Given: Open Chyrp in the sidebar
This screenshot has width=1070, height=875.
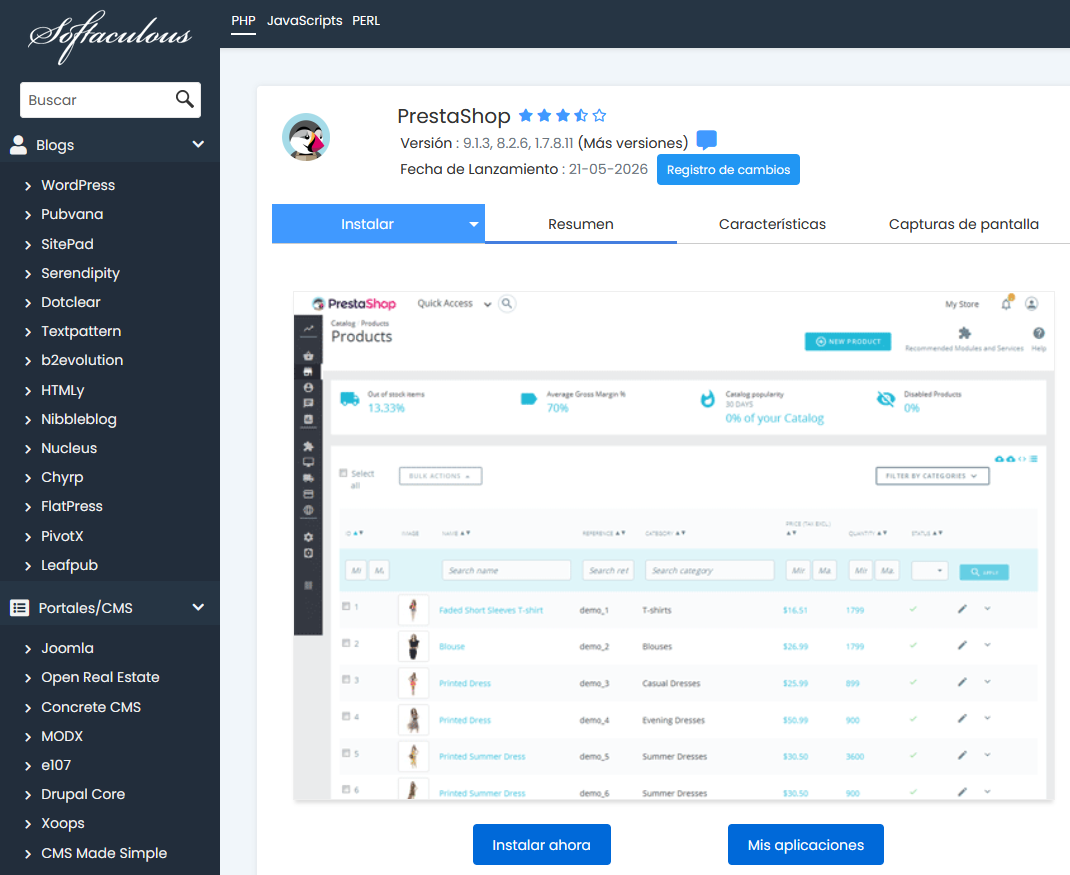Looking at the screenshot, I should tap(62, 477).
